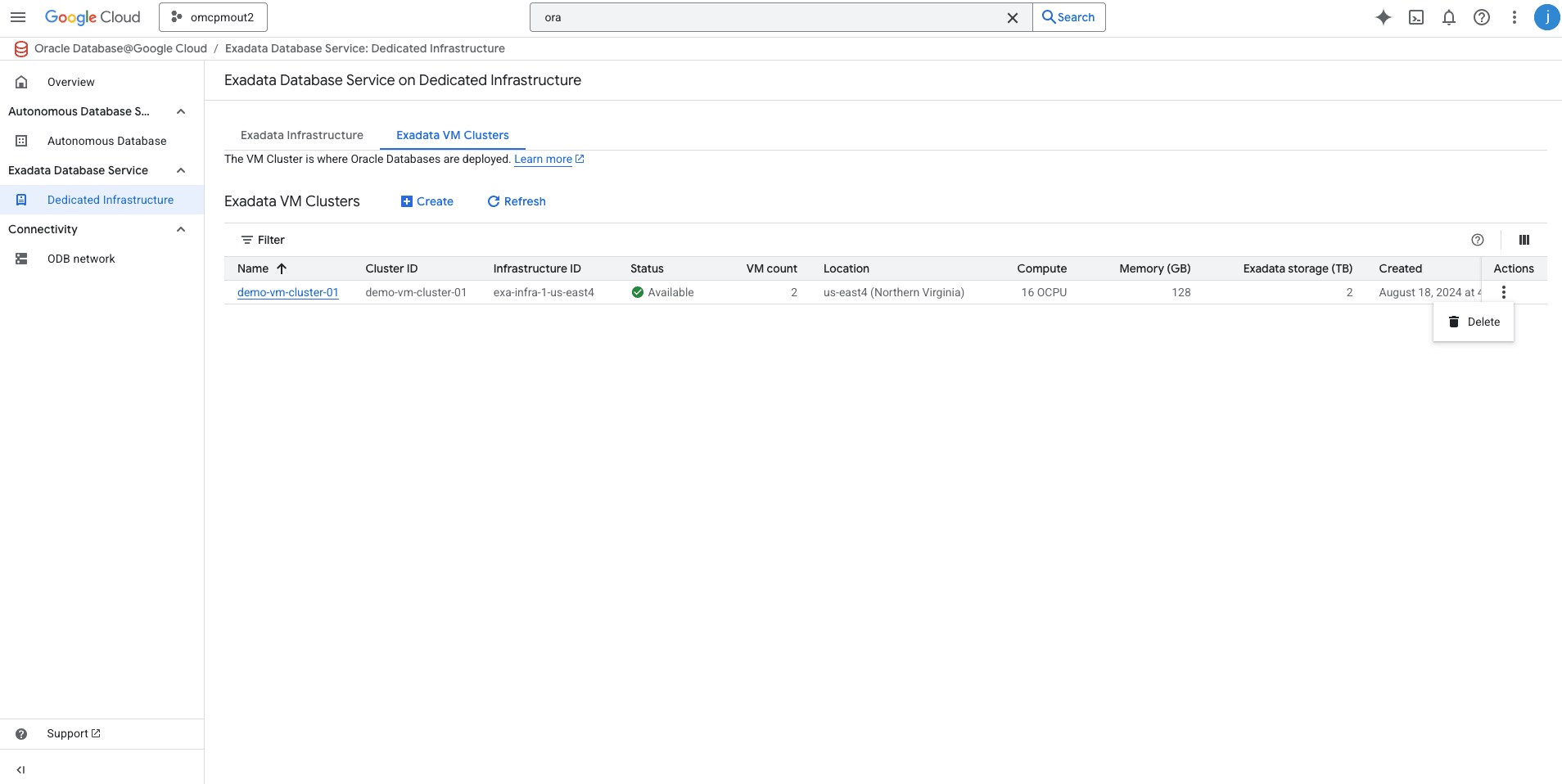Open the top bar settings and utilities menu
The image size is (1562, 784).
coord(1515,17)
